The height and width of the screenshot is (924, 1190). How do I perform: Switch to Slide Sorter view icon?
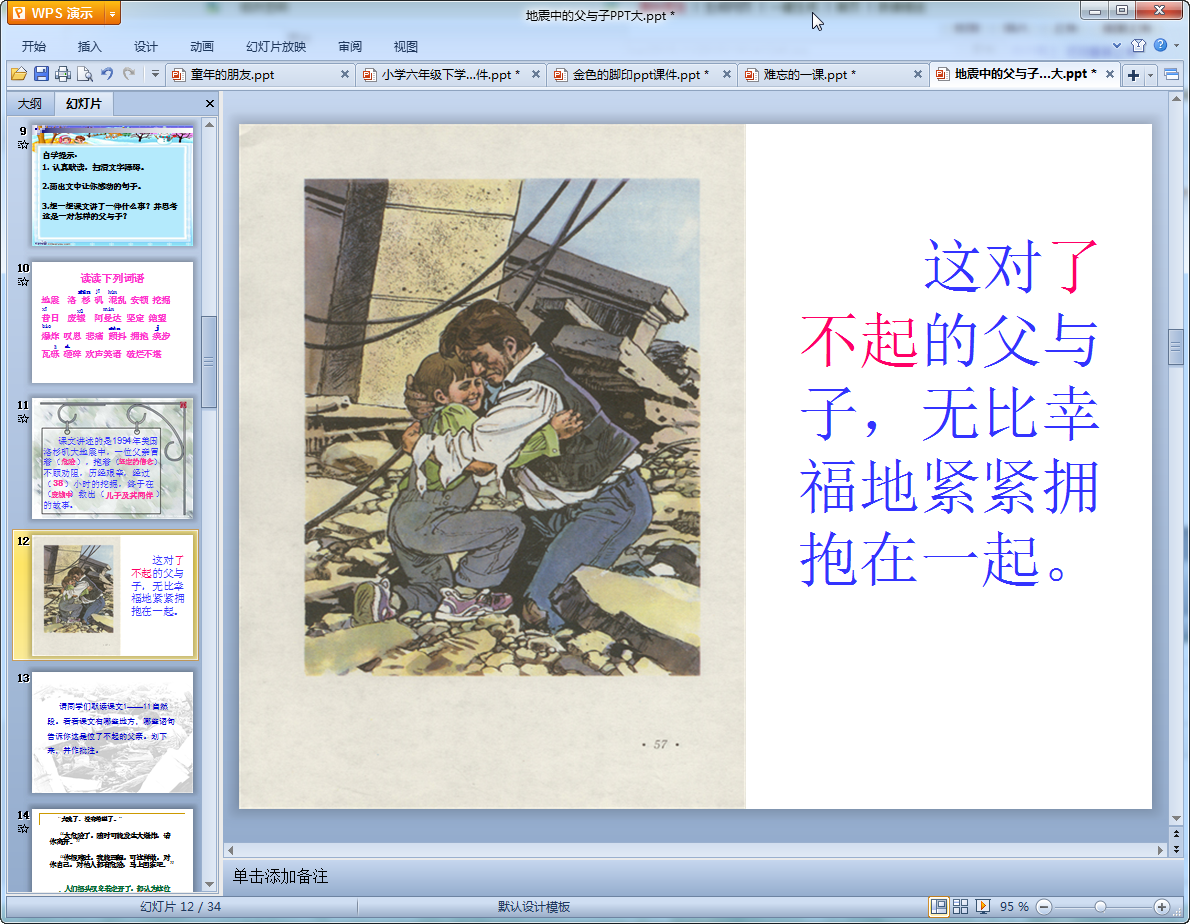[x=961, y=907]
